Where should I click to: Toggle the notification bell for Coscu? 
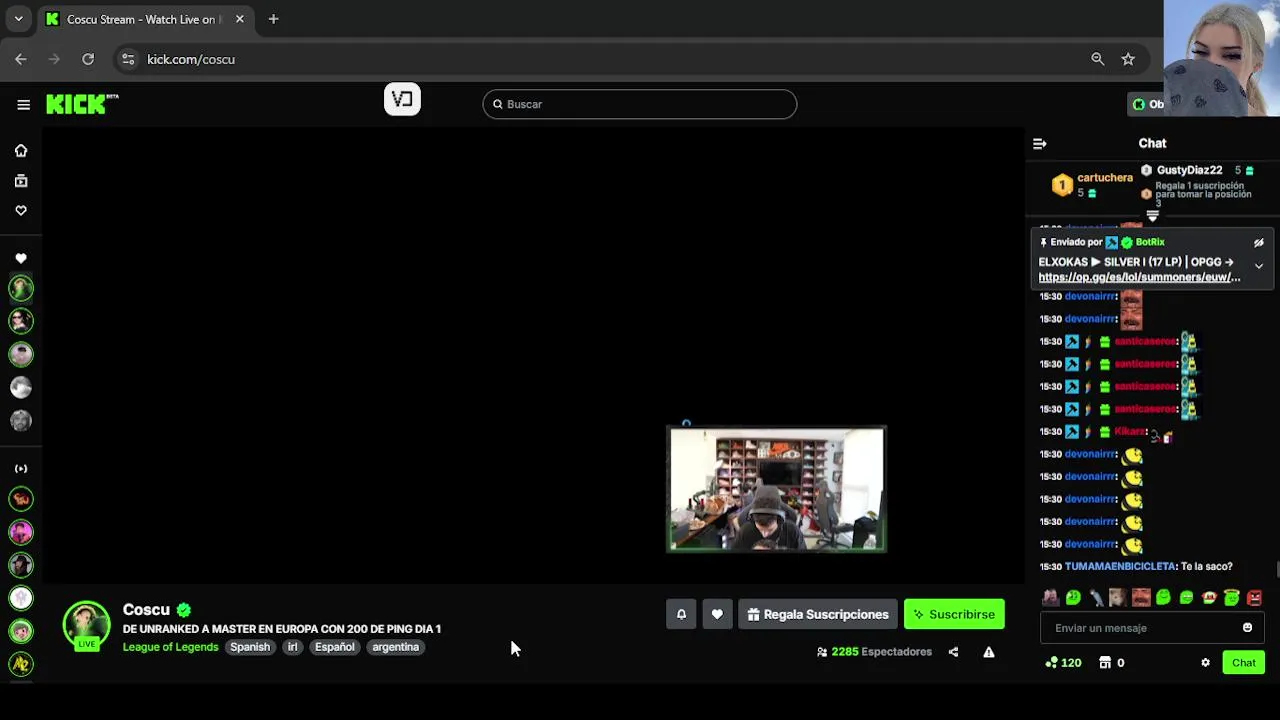(681, 614)
